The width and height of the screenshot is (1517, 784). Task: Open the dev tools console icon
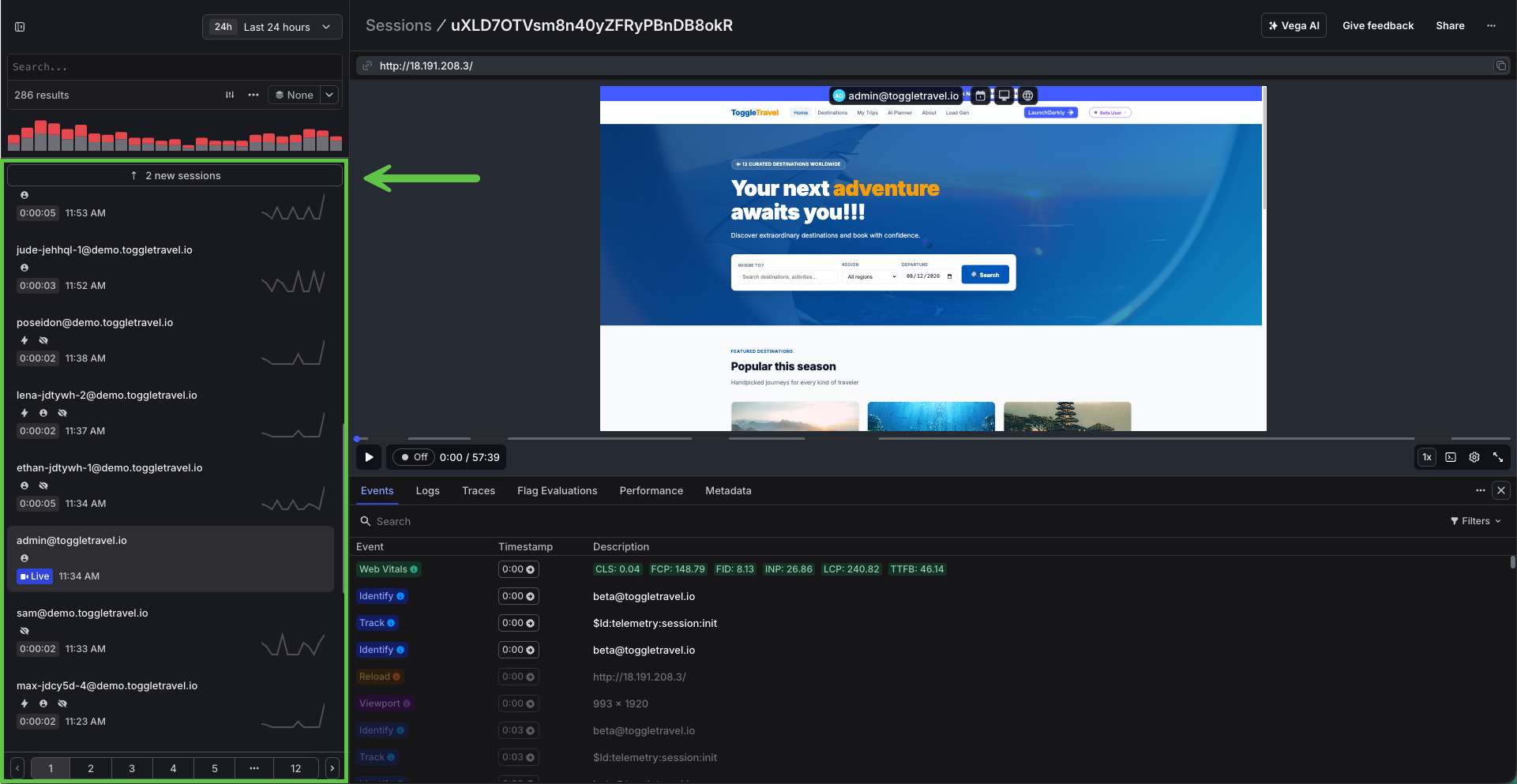pos(1451,457)
